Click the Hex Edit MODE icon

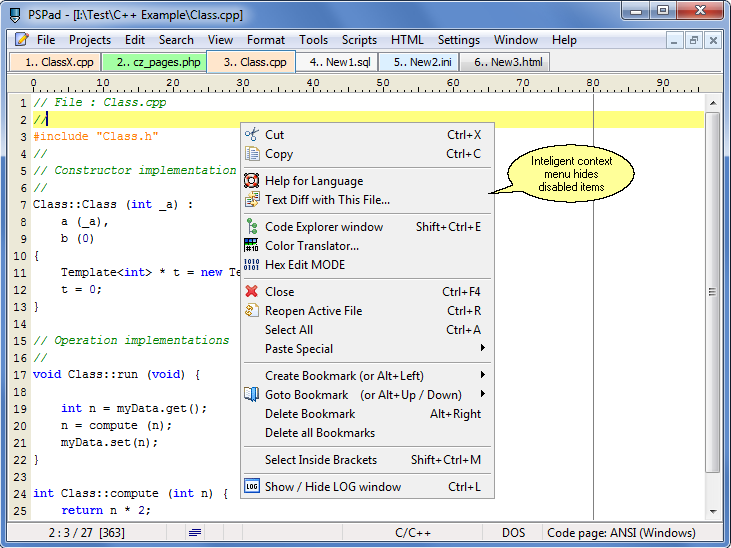coord(252,265)
